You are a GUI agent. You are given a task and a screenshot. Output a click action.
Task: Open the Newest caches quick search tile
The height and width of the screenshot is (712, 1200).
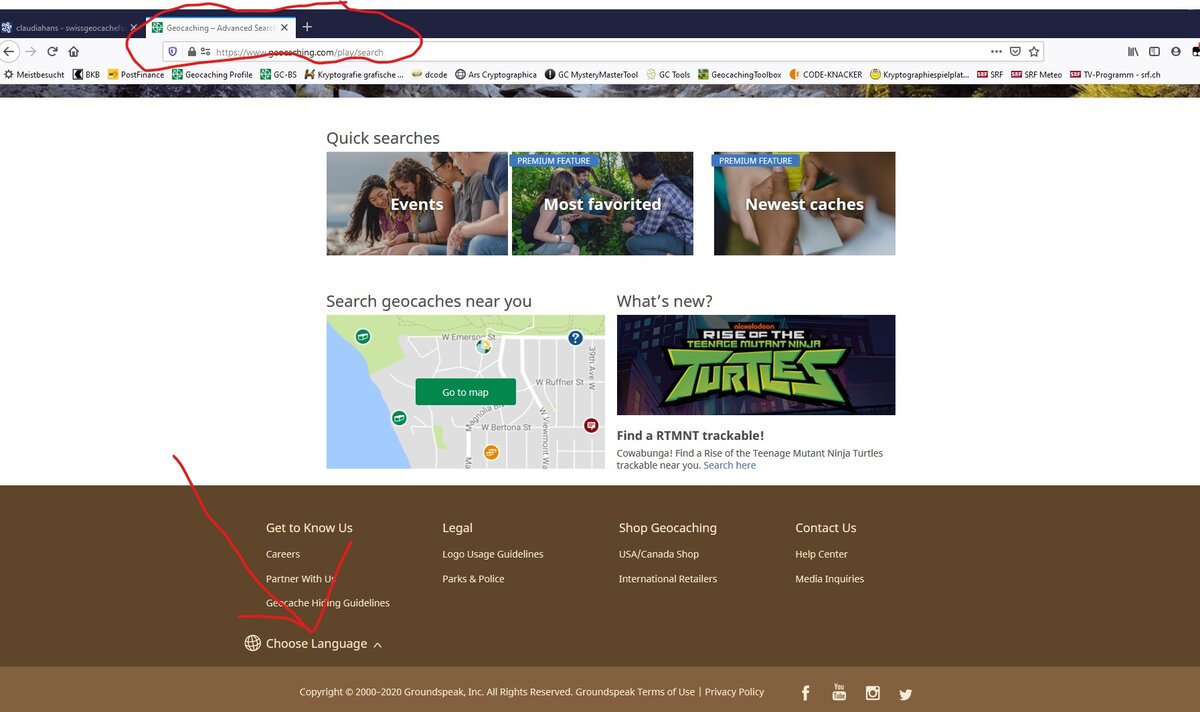[804, 203]
